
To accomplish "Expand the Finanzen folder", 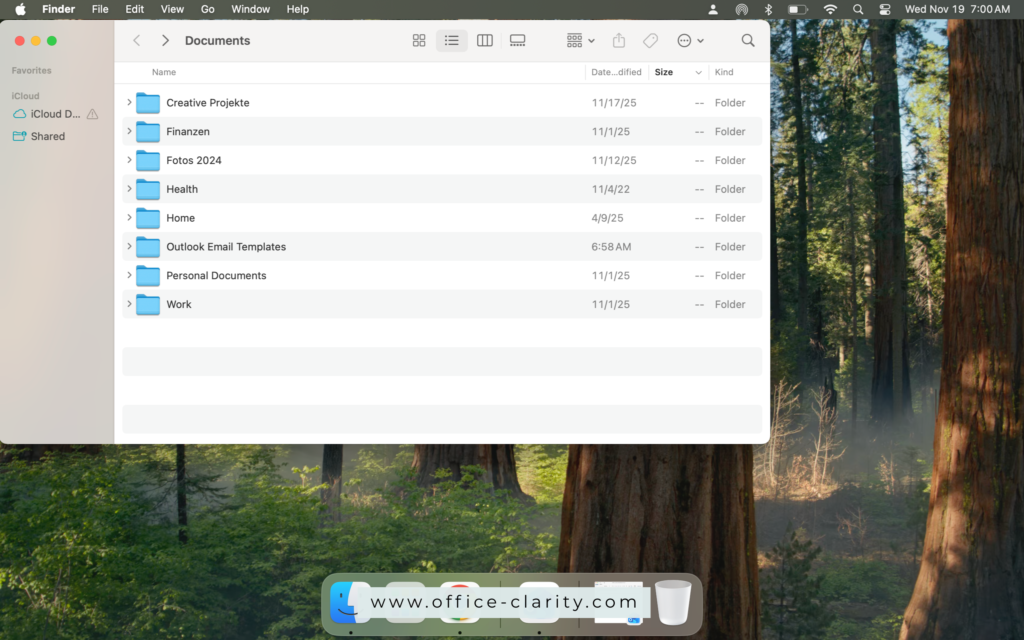I will tap(128, 131).
